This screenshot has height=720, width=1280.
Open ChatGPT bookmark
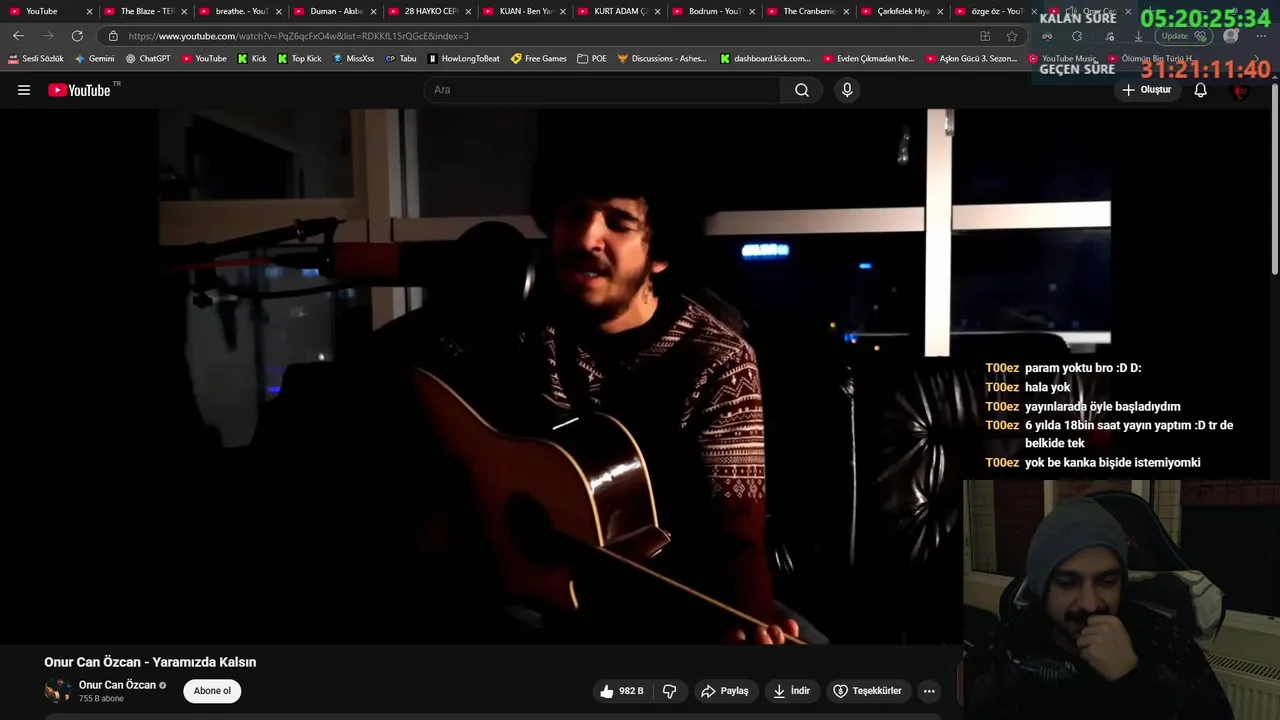point(148,59)
